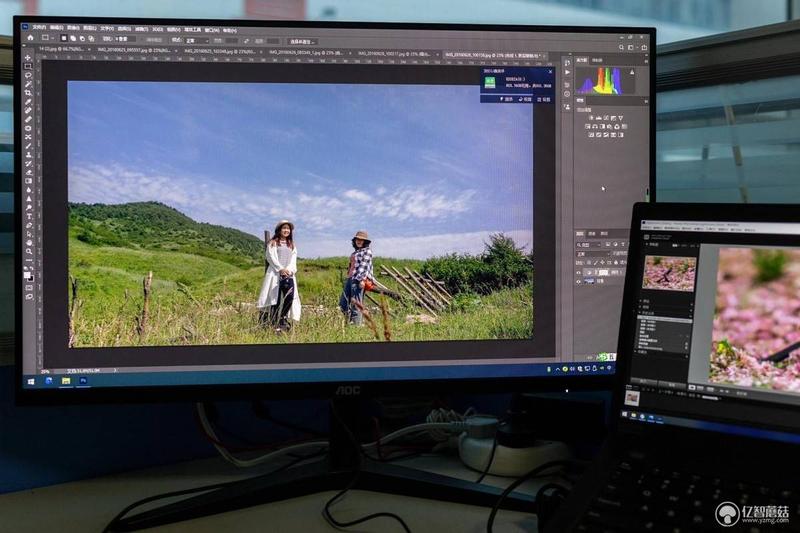Select the Lasso tool
The image size is (800, 533).
click(28, 75)
